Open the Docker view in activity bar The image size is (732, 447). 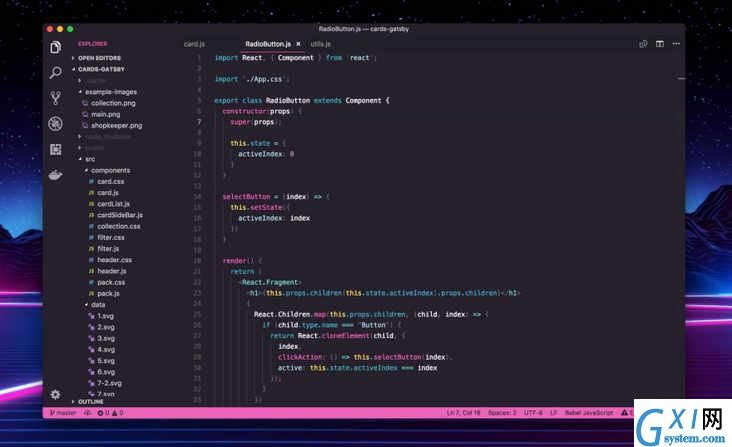pyautogui.click(x=56, y=175)
